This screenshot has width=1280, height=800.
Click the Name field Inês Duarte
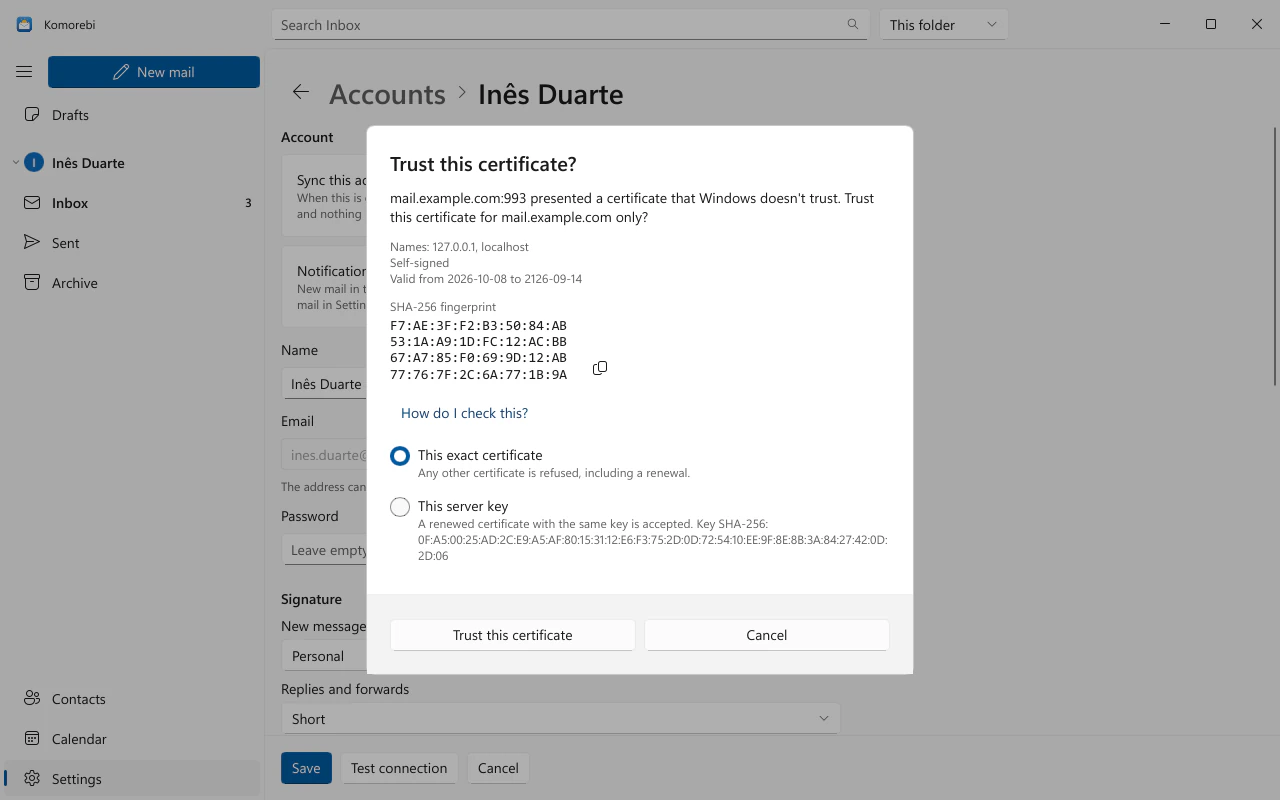pos(324,384)
